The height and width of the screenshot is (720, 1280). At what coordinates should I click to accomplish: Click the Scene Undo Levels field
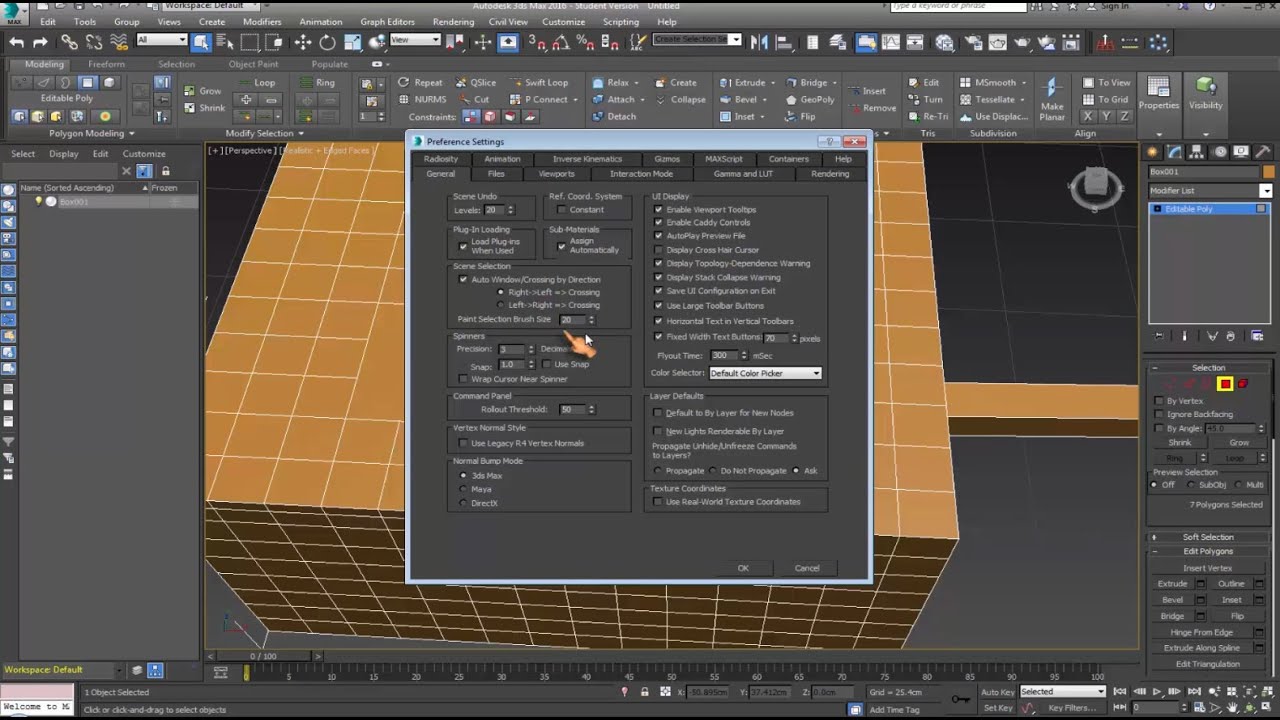[x=493, y=210]
